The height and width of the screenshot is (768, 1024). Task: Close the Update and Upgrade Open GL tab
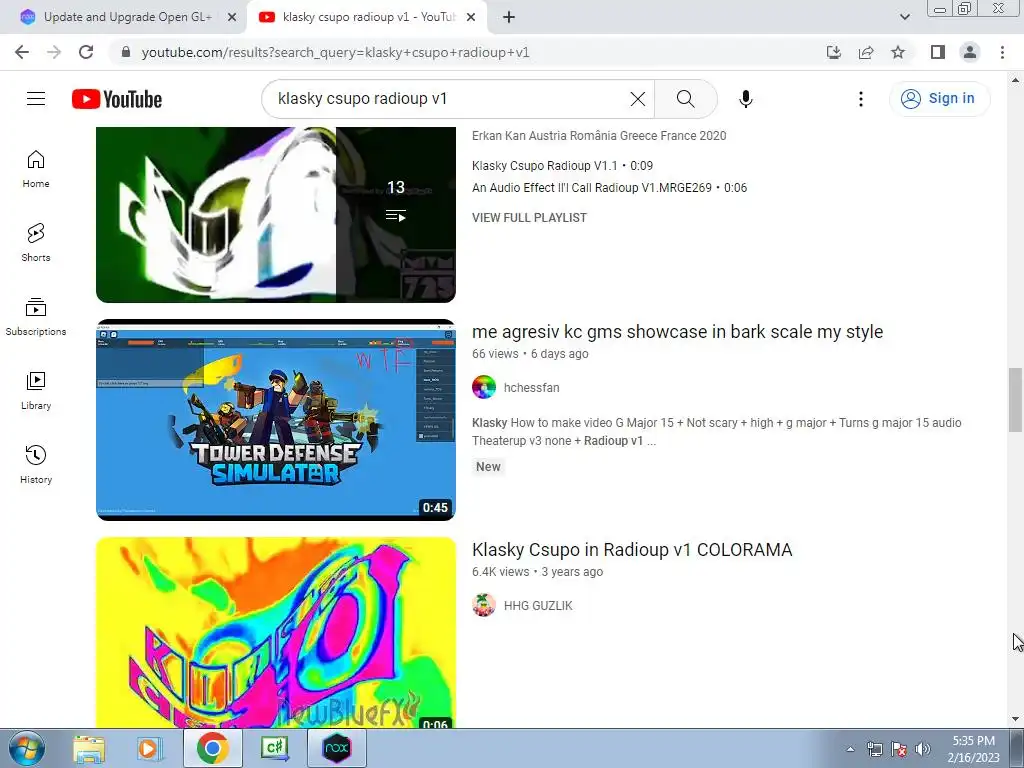point(231,18)
